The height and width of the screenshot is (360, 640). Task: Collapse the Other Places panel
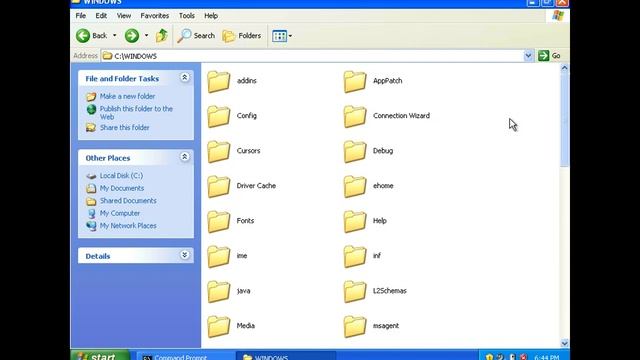click(x=184, y=157)
